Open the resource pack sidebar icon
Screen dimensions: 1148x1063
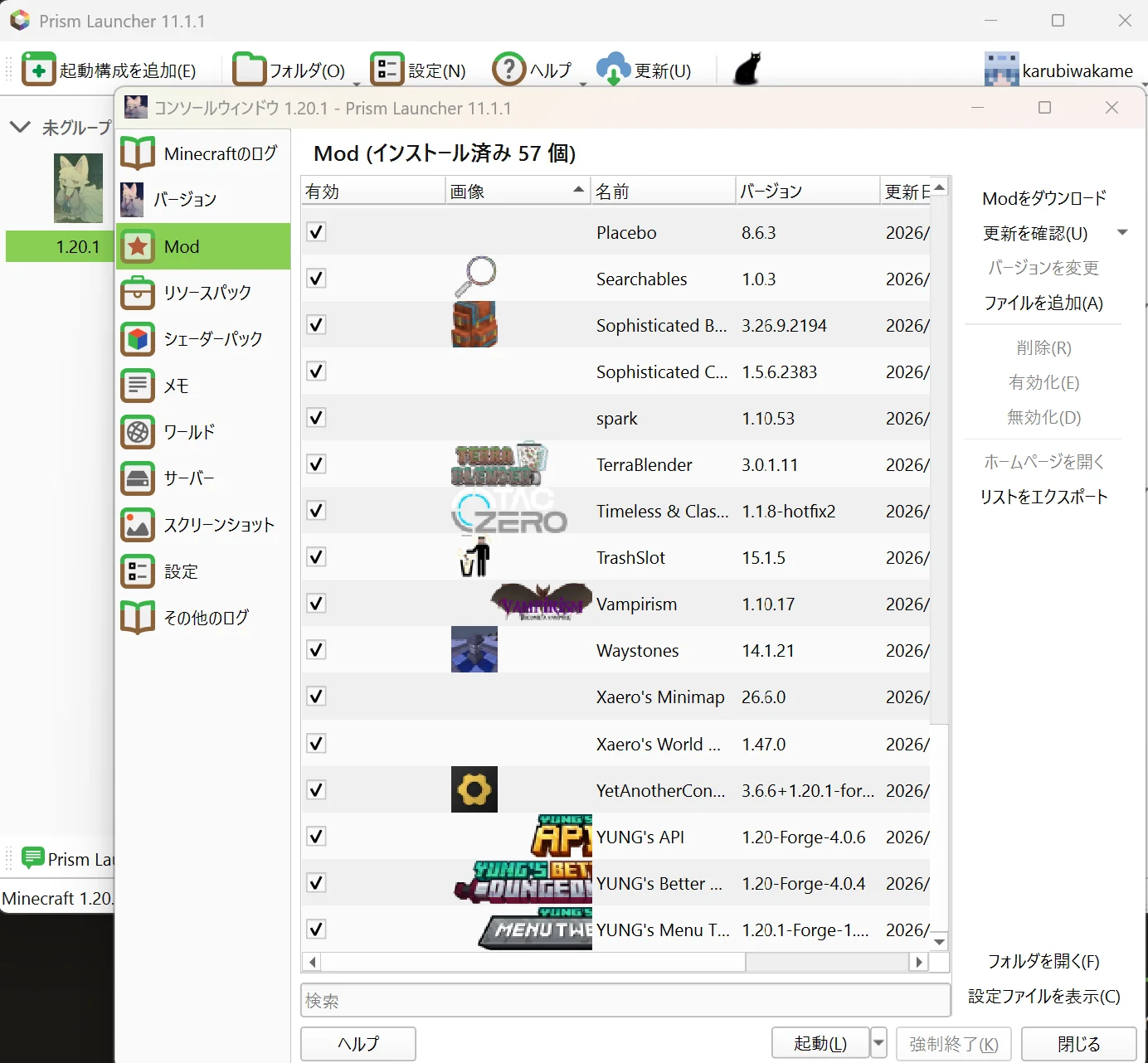(138, 293)
